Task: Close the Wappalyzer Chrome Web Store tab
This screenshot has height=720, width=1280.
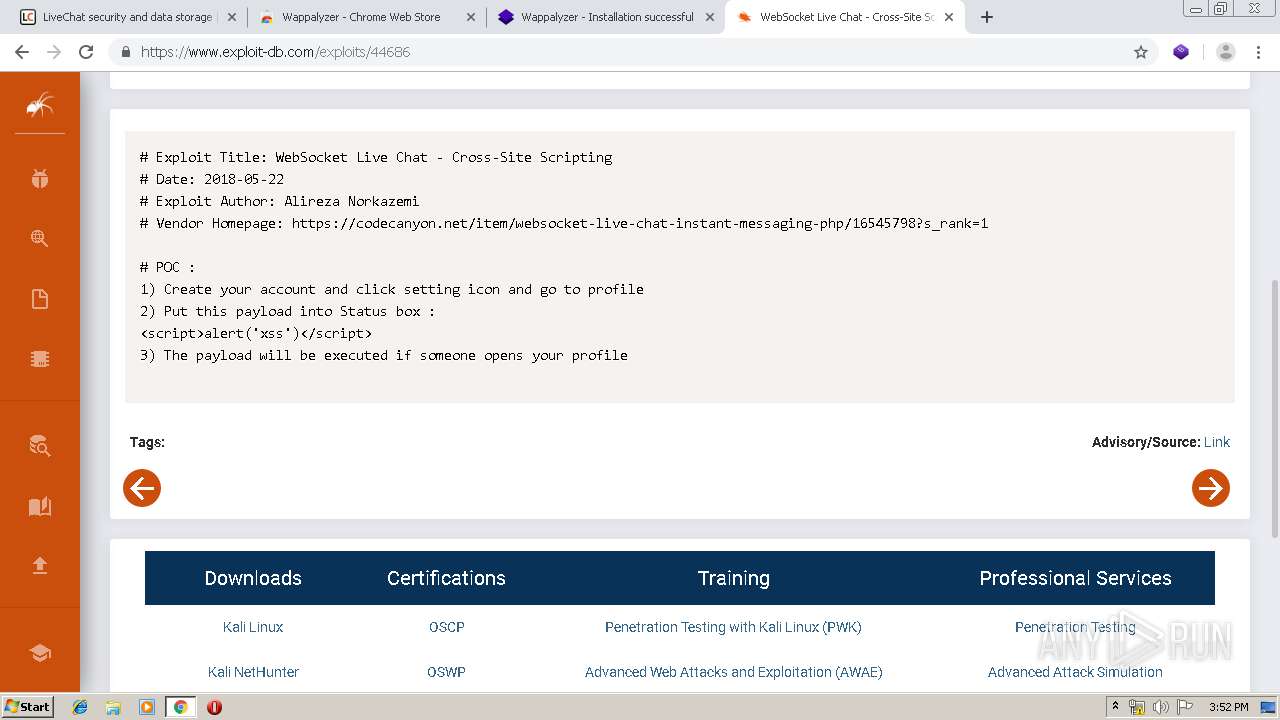Action: (471, 17)
